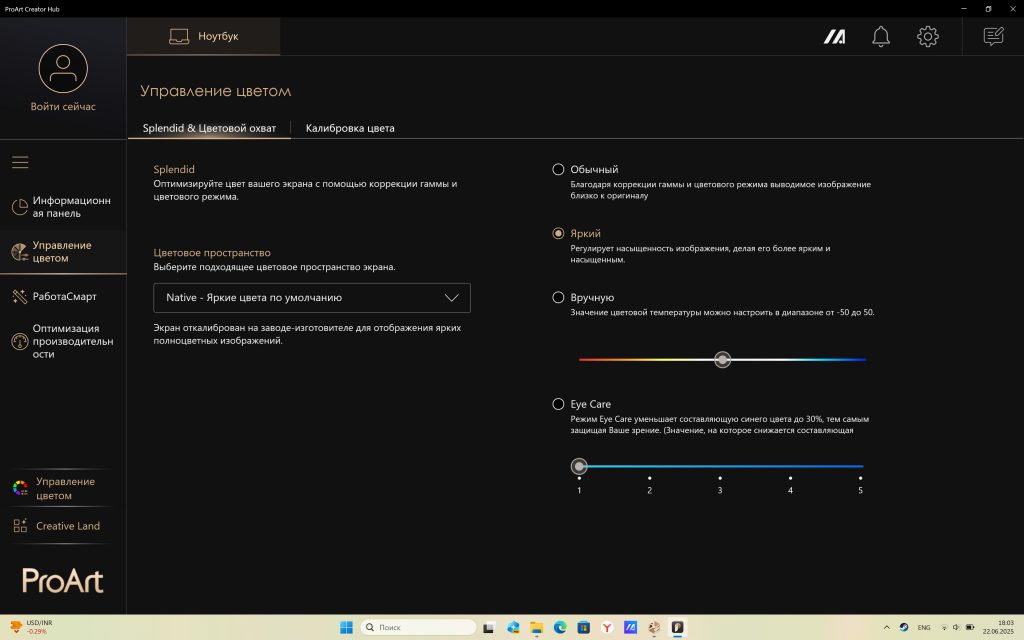Expand the Native color space dropdown
This screenshot has width=1024, height=640.
click(312, 298)
